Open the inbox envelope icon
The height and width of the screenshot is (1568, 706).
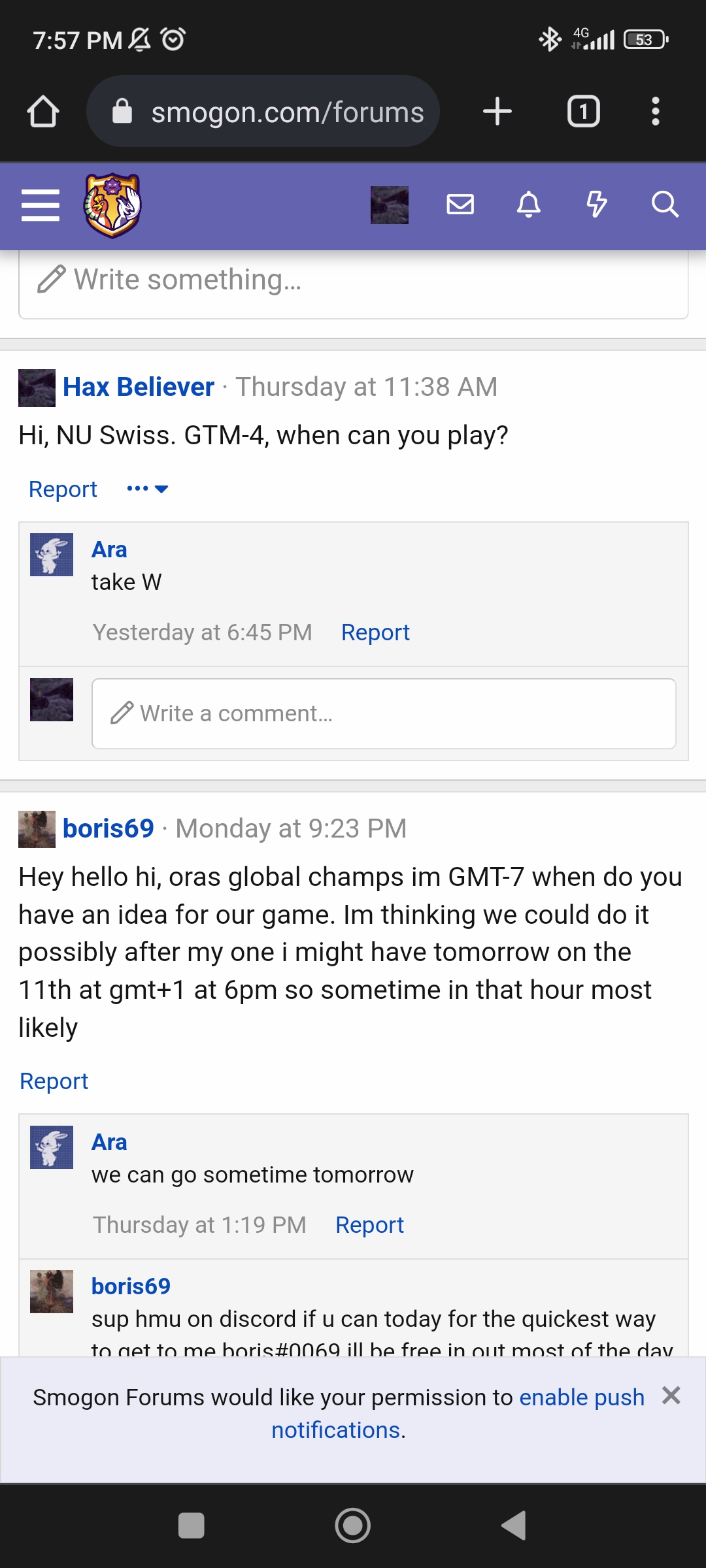460,204
